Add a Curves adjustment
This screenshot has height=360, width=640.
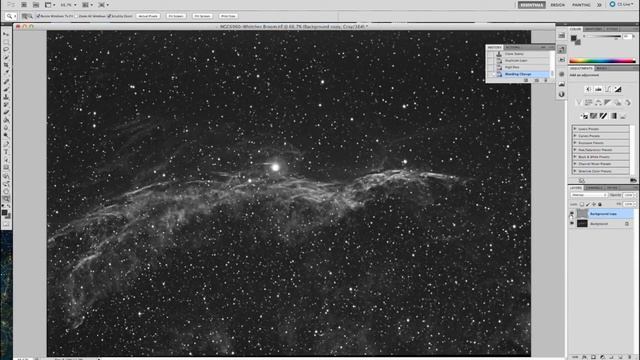(608, 89)
